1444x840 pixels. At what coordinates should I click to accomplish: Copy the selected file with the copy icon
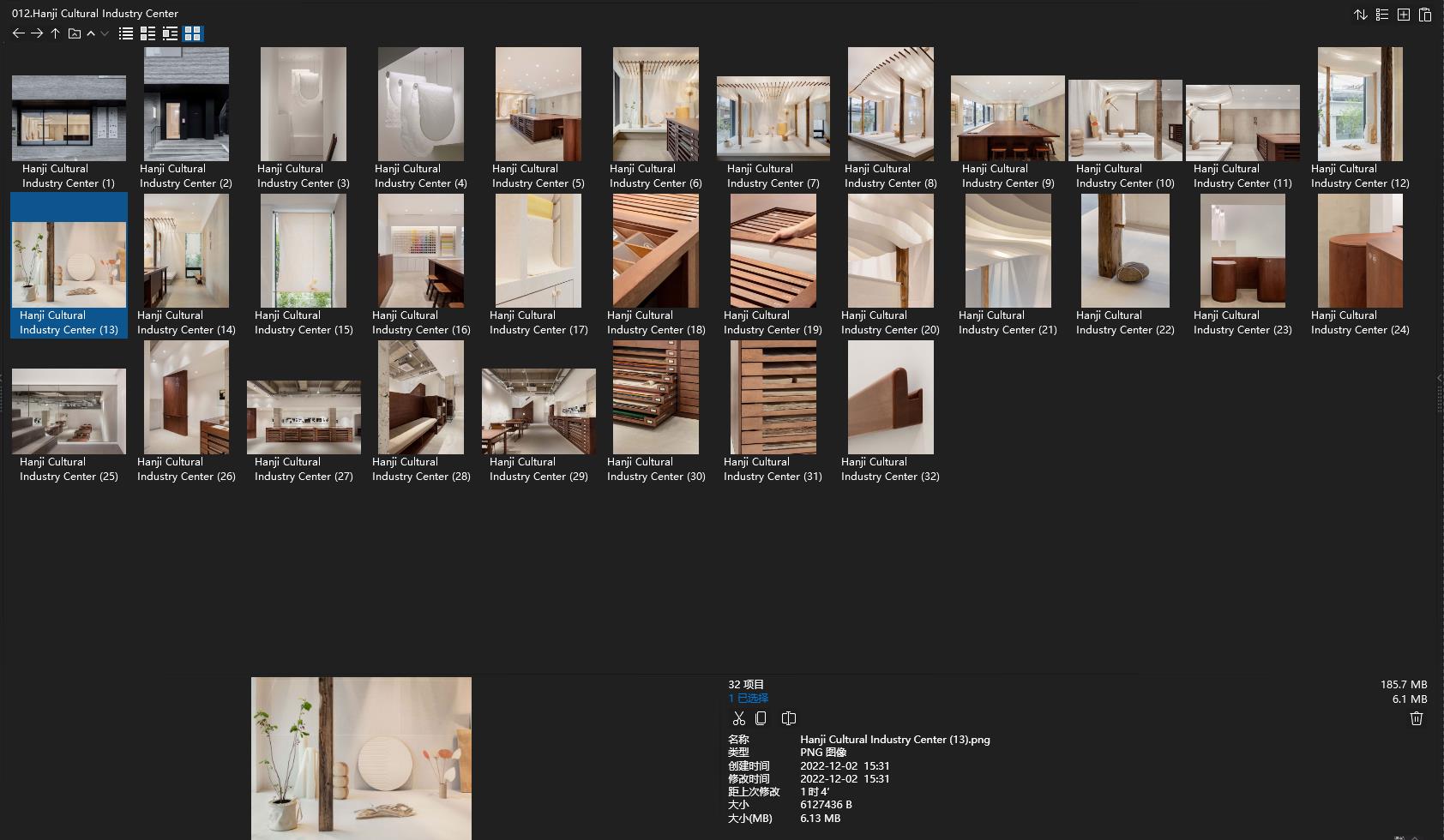coord(761,718)
